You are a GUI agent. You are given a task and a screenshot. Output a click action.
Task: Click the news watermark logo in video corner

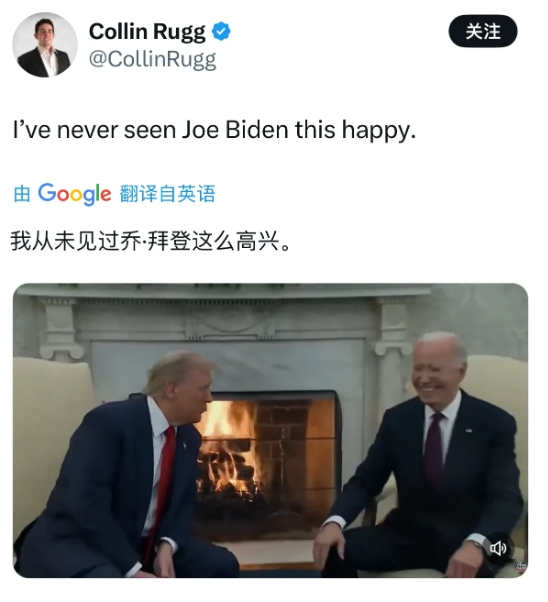click(x=521, y=566)
